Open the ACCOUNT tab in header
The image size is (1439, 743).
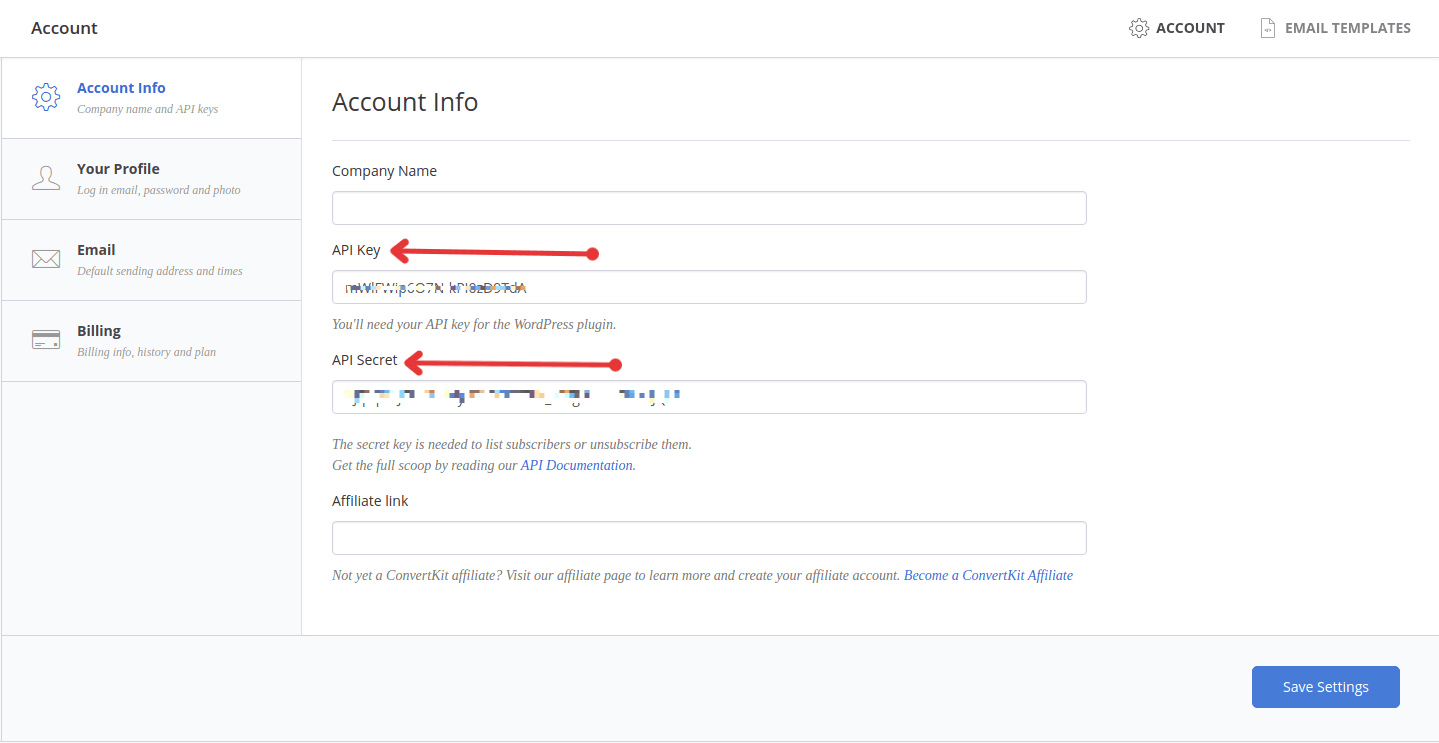click(1176, 28)
